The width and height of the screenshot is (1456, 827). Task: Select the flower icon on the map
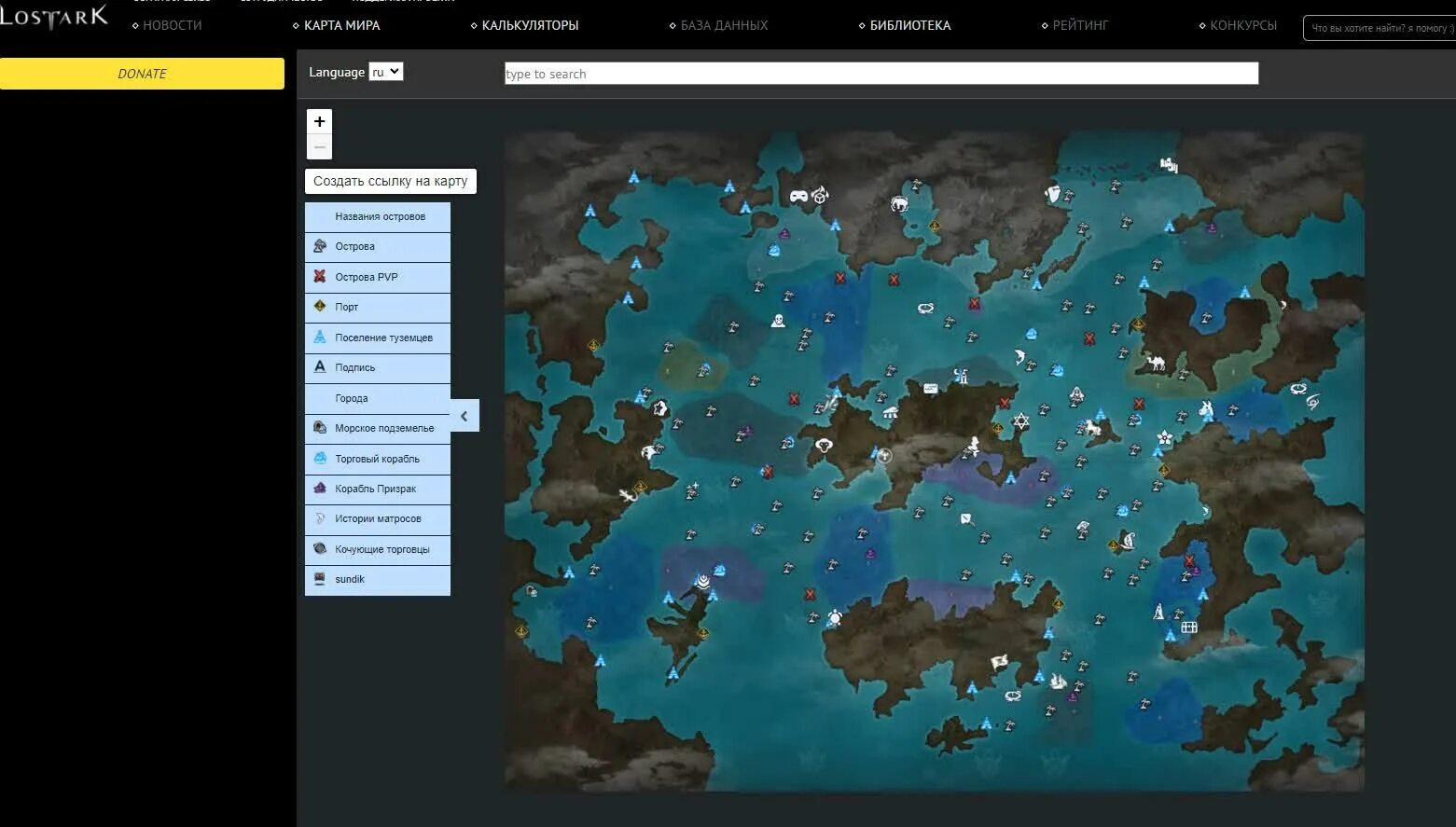click(1164, 436)
